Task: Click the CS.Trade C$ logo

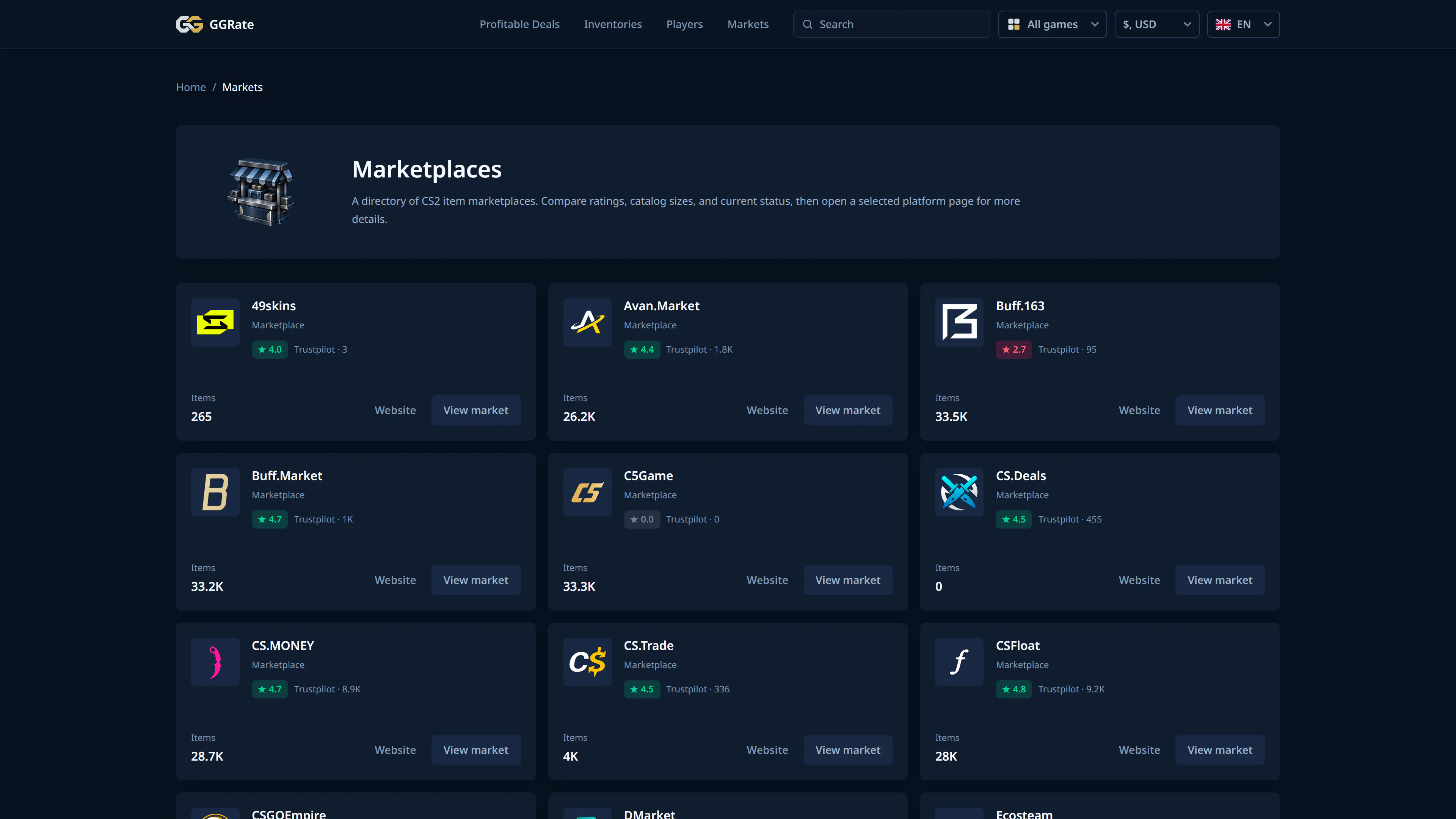Action: (587, 662)
